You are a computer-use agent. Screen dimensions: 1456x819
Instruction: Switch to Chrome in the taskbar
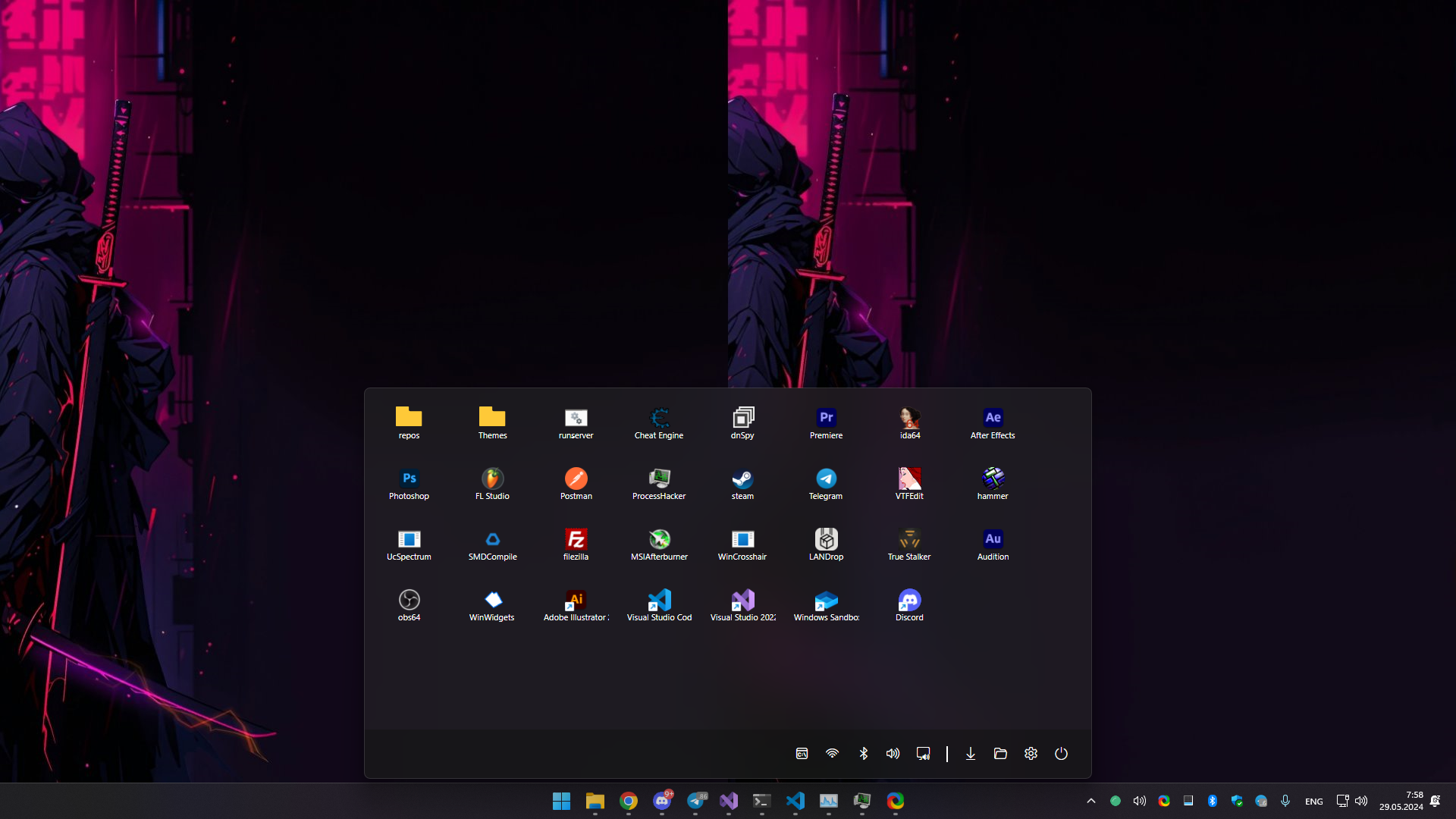click(x=628, y=801)
